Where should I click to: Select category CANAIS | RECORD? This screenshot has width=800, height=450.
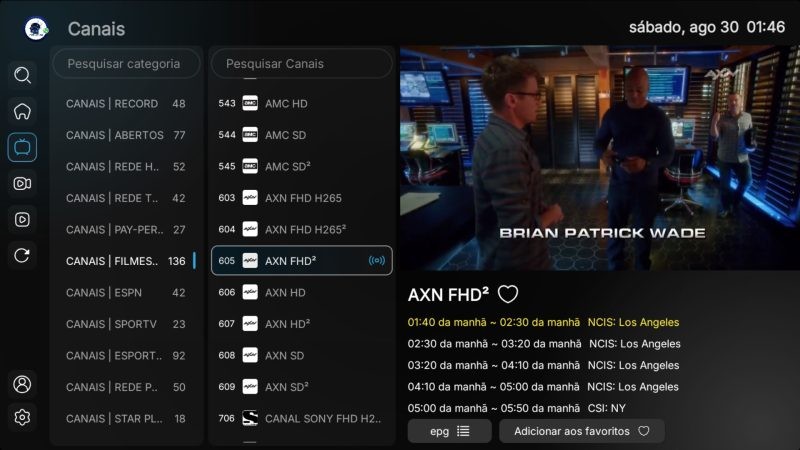click(126, 104)
